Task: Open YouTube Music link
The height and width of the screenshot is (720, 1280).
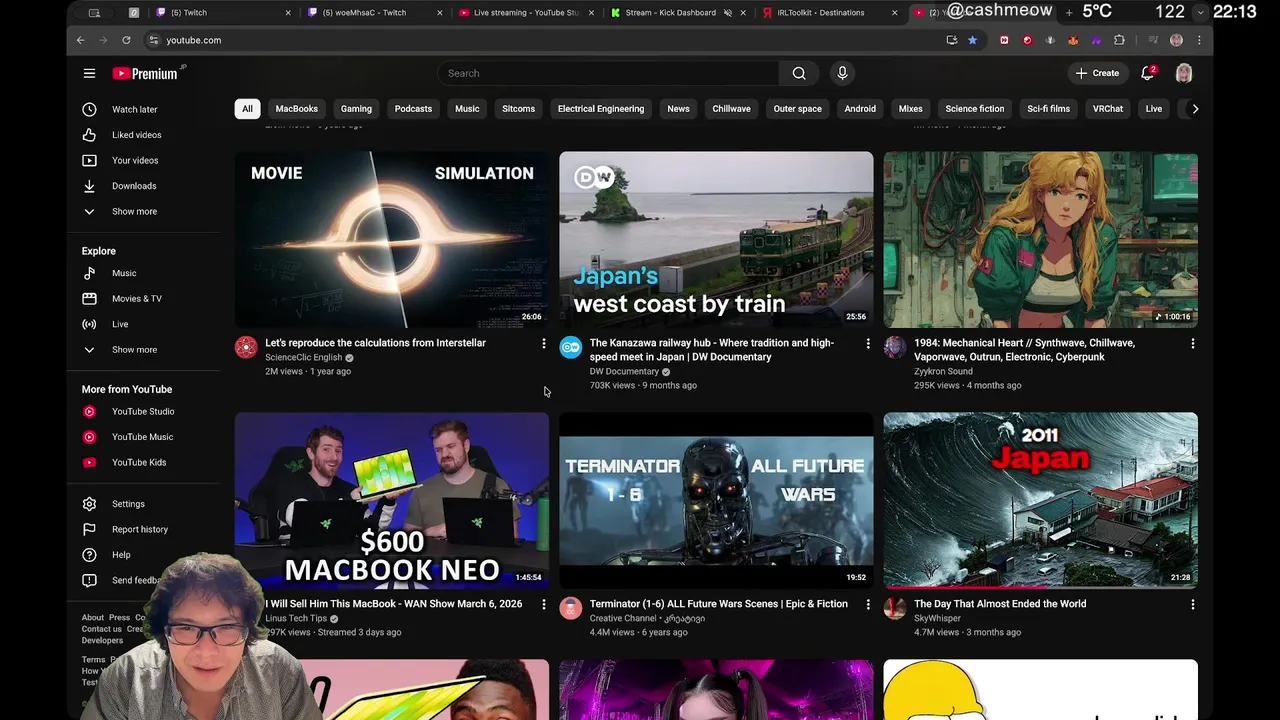Action: pos(142,437)
